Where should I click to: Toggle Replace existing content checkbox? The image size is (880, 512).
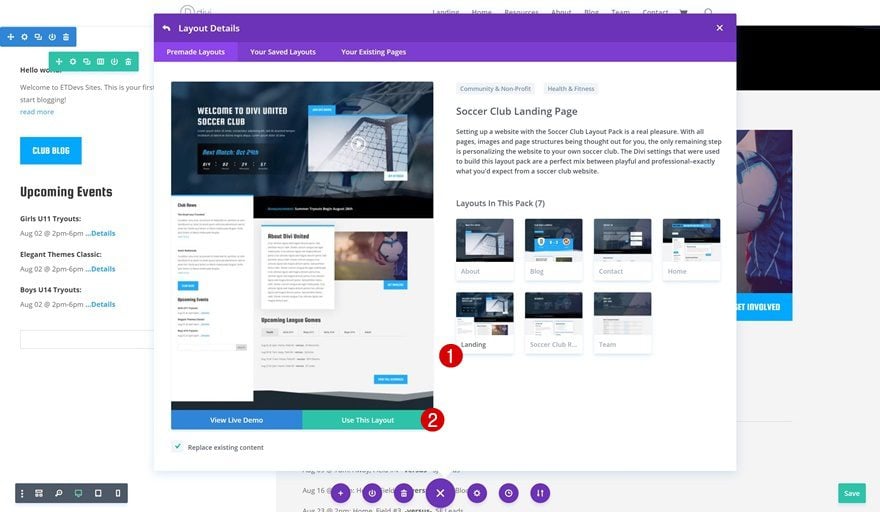[x=177, y=447]
